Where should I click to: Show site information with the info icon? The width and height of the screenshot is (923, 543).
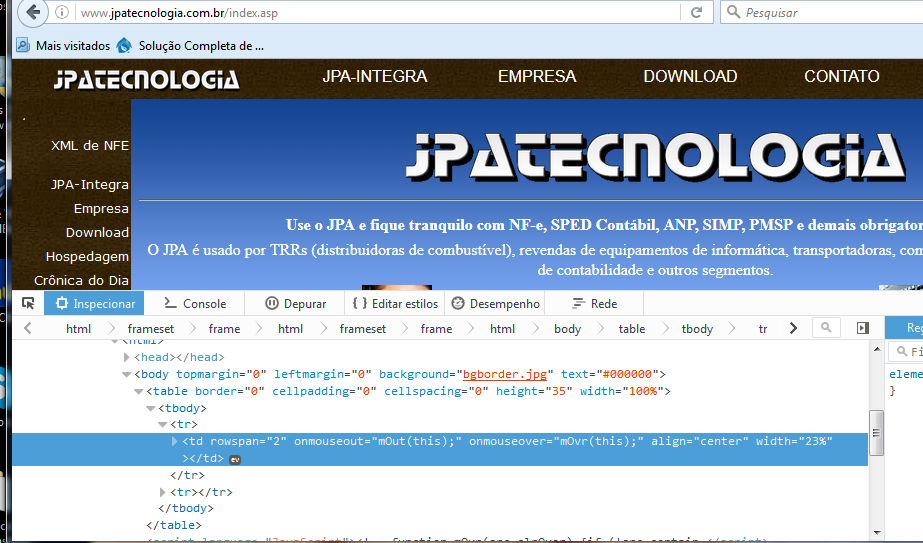click(62, 12)
